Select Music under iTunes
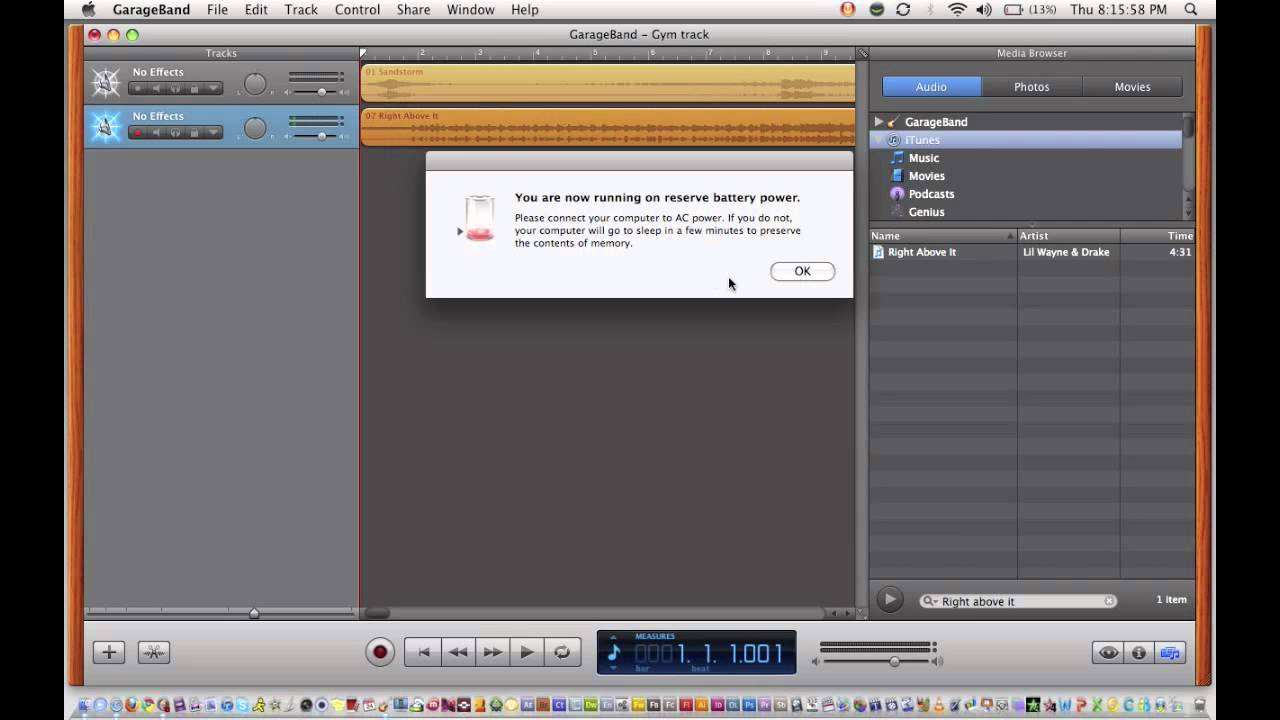Viewport: 1280px width, 720px height. [923, 158]
